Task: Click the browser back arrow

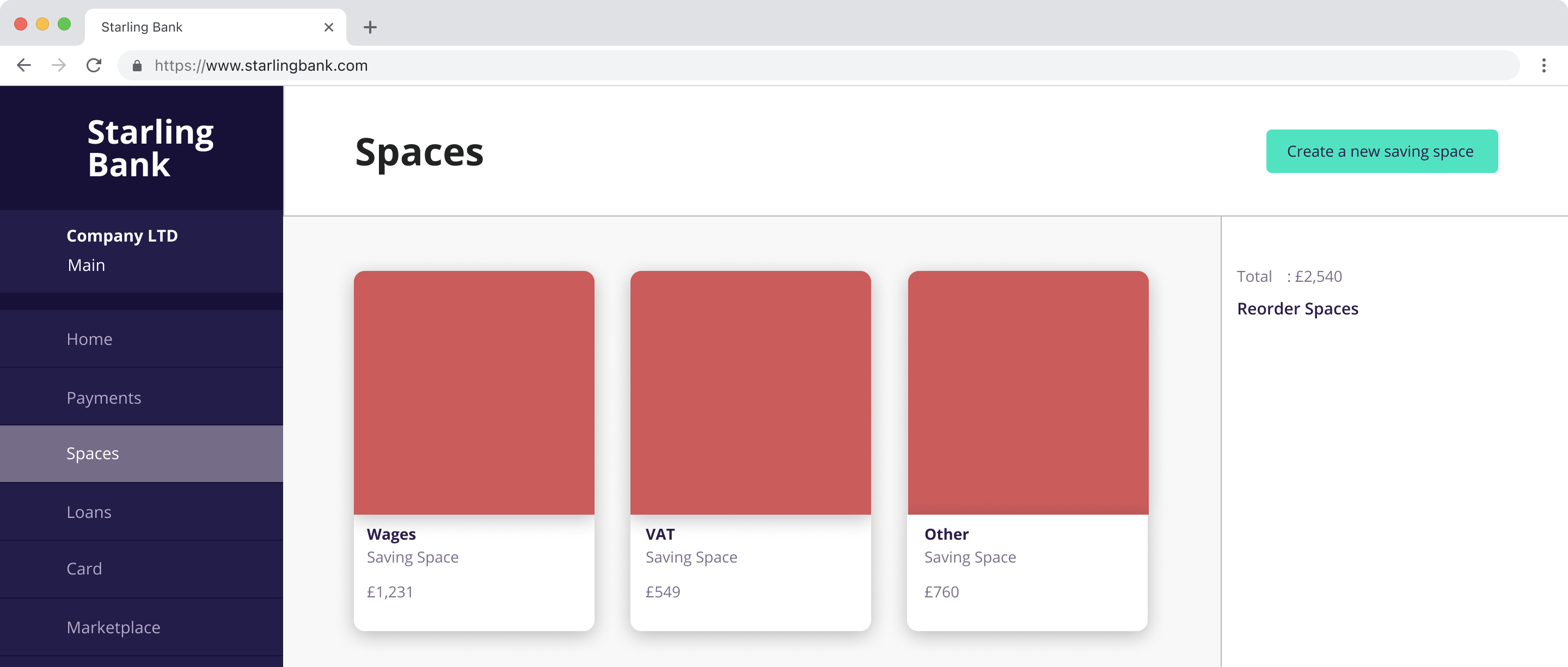Action: (x=24, y=65)
